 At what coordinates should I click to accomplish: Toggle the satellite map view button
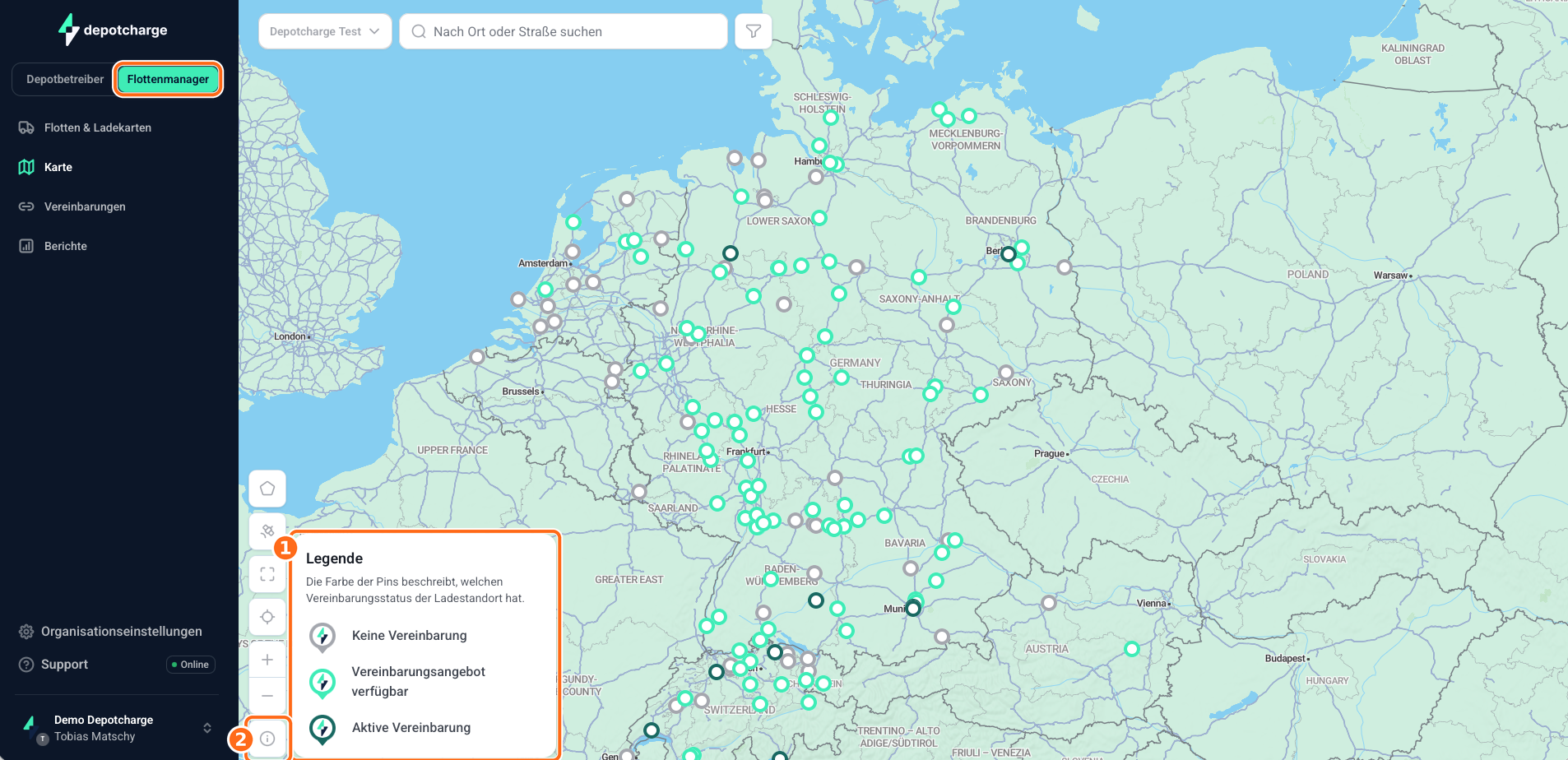267,531
